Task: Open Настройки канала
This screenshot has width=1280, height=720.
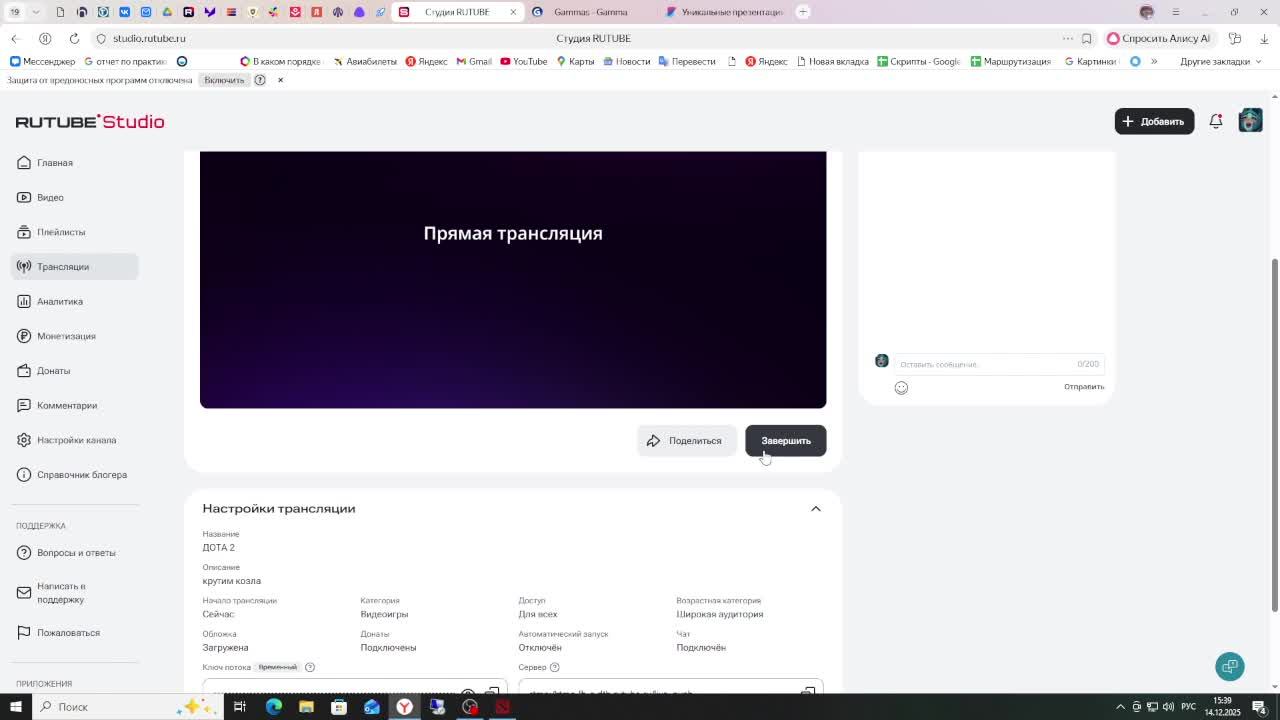Action: coord(76,440)
